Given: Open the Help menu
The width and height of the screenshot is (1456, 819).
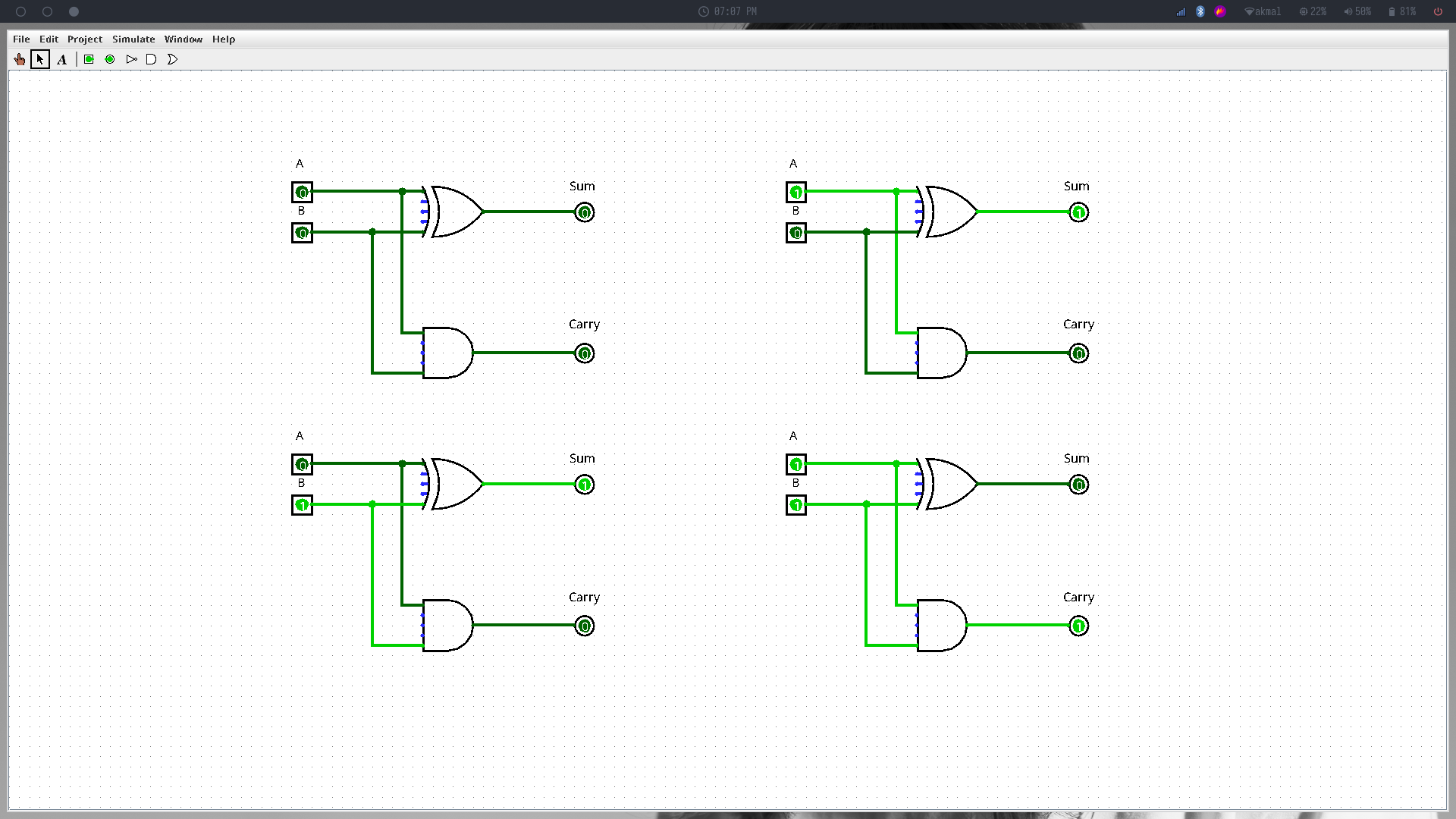Looking at the screenshot, I should tap(224, 39).
